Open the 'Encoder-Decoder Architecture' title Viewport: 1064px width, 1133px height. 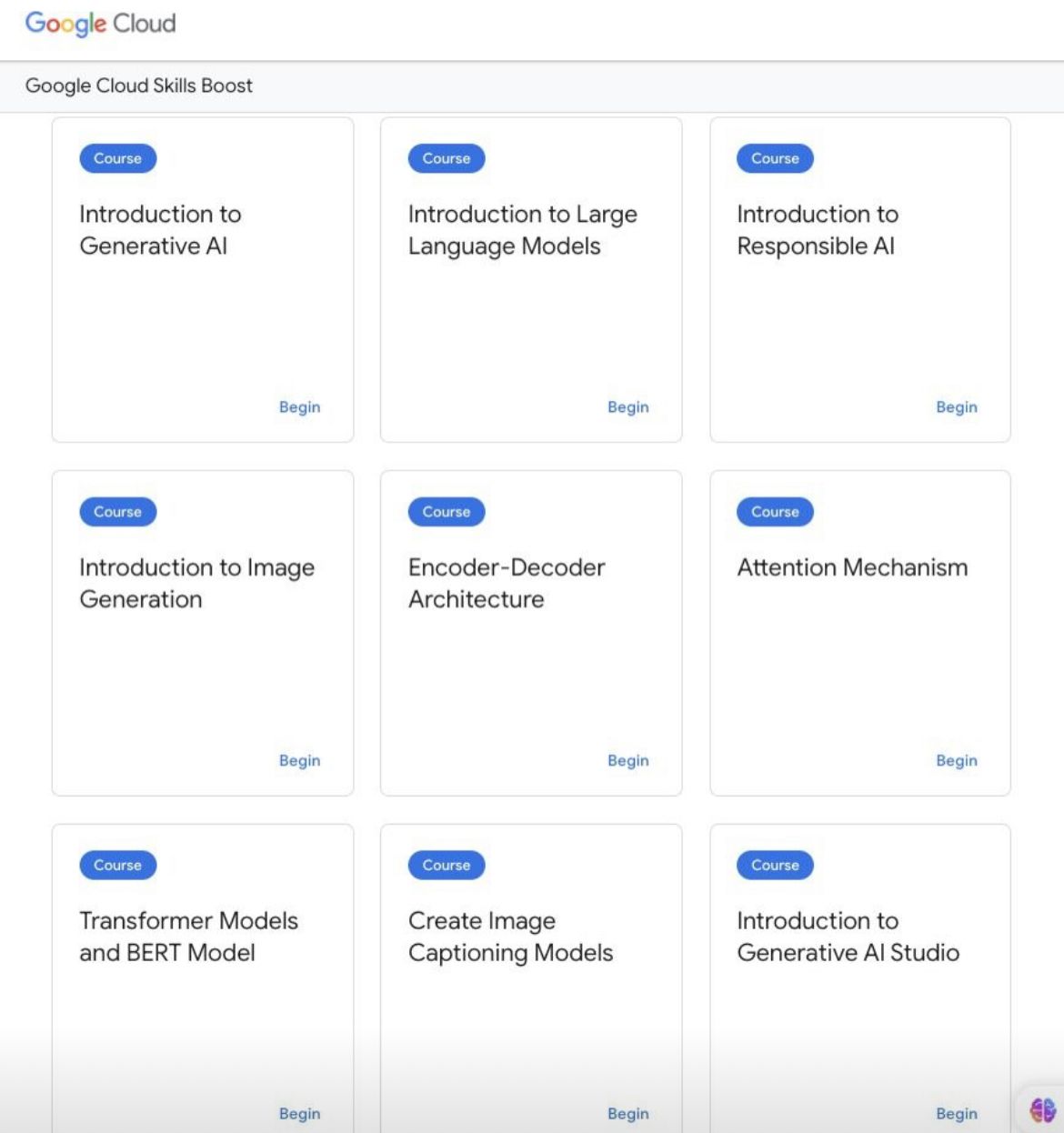tap(507, 583)
